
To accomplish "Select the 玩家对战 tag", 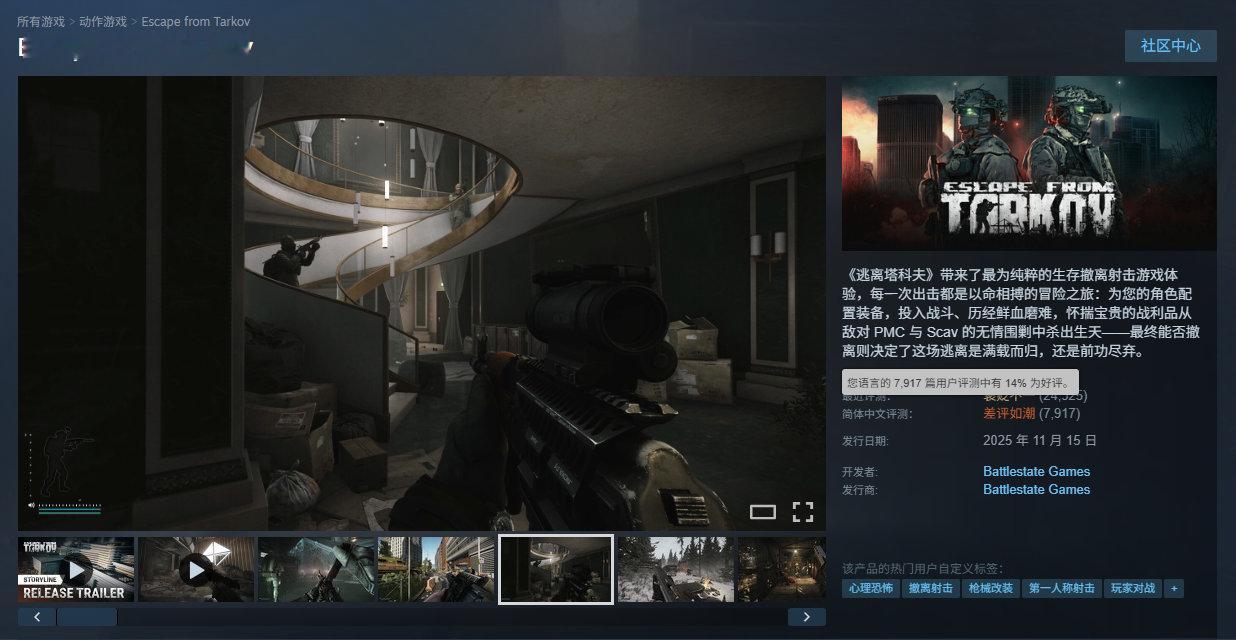I will click(1133, 588).
